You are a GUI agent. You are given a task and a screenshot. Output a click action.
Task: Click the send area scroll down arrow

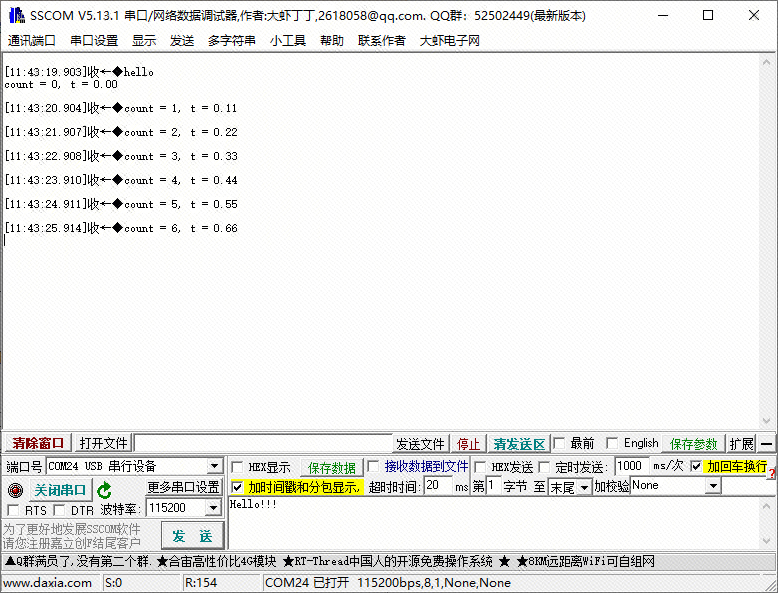point(767,541)
